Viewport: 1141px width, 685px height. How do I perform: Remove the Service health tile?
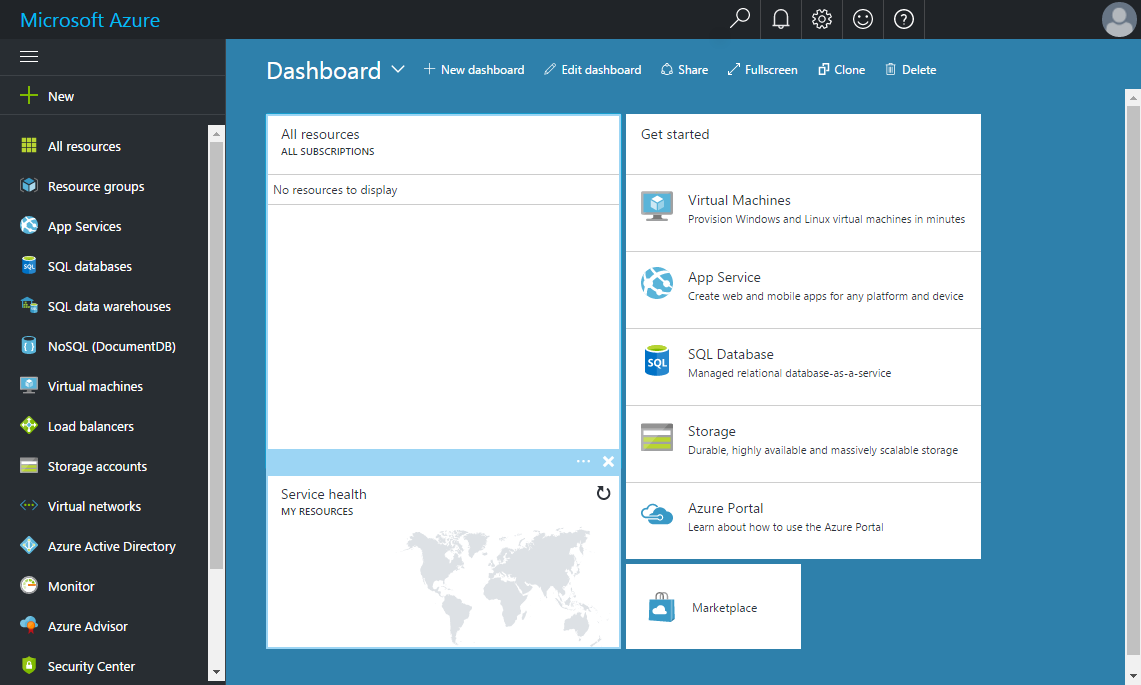pos(608,462)
